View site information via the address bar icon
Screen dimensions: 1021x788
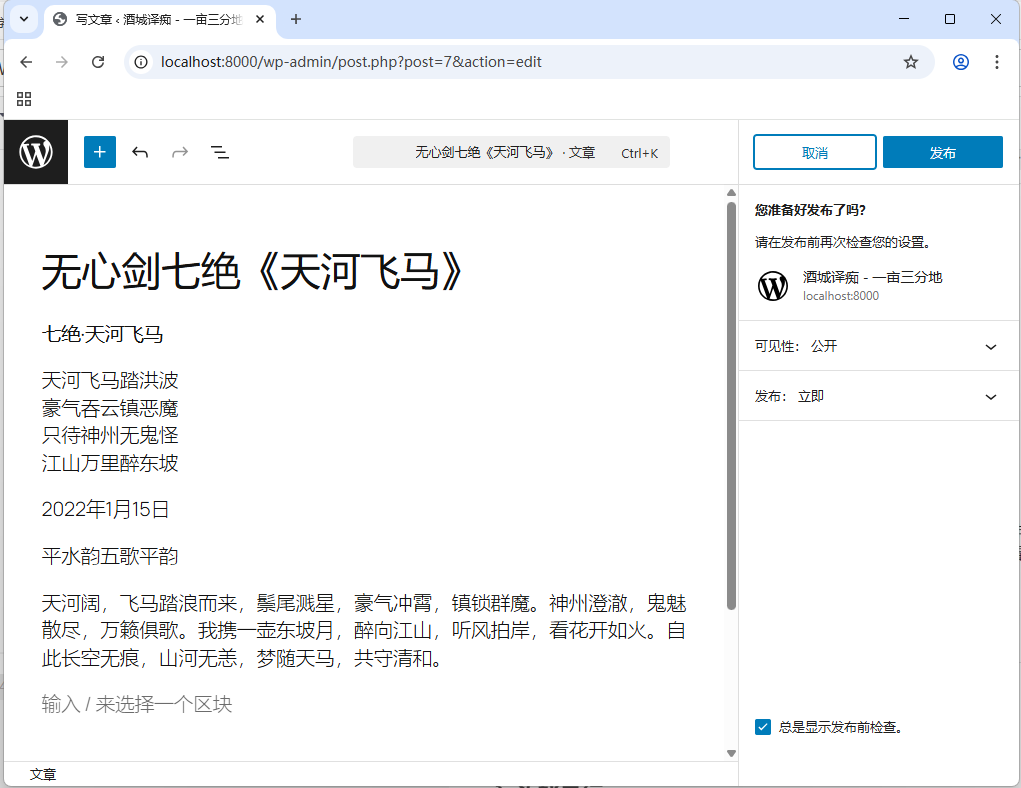(x=140, y=62)
